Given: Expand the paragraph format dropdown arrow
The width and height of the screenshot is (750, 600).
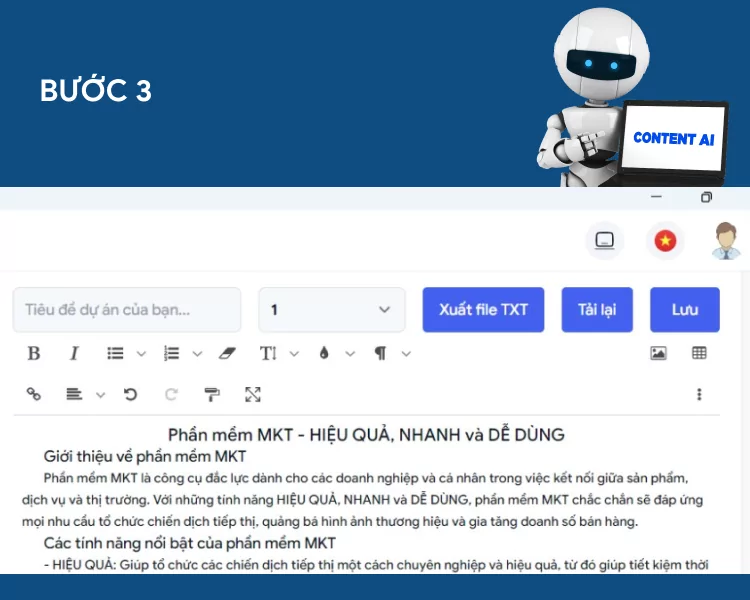Looking at the screenshot, I should coord(406,354).
